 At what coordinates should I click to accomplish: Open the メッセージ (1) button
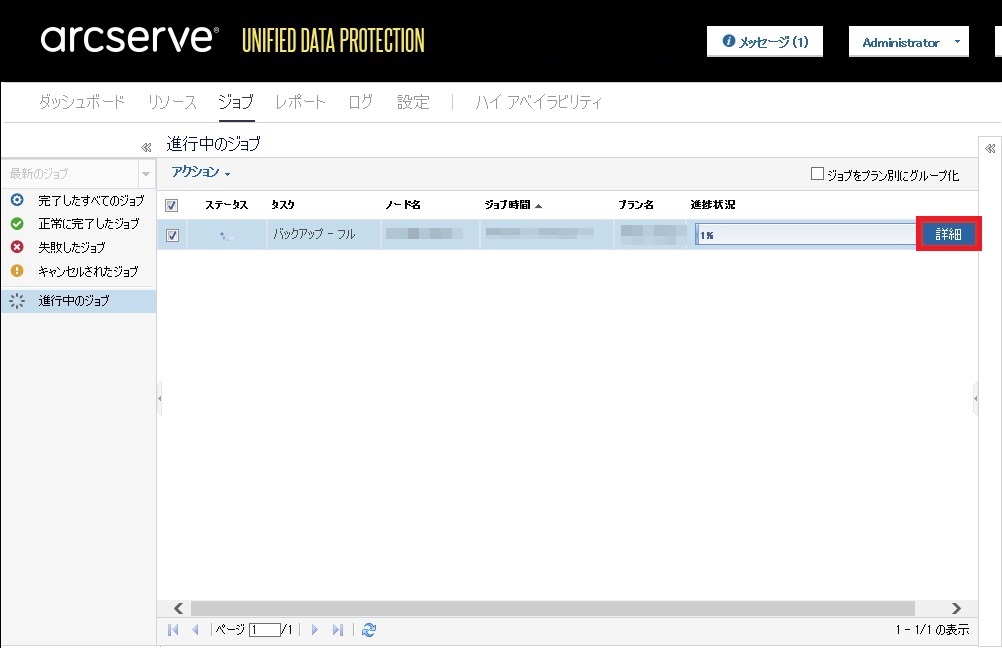(765, 42)
